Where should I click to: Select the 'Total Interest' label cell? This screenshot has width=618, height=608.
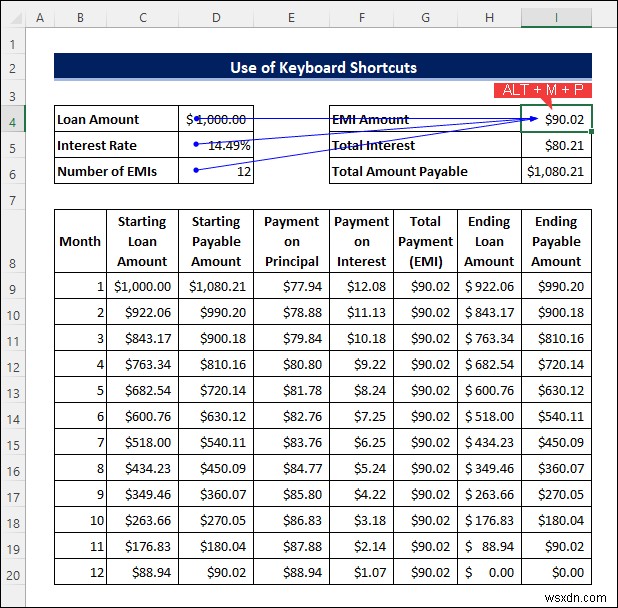(x=425, y=145)
